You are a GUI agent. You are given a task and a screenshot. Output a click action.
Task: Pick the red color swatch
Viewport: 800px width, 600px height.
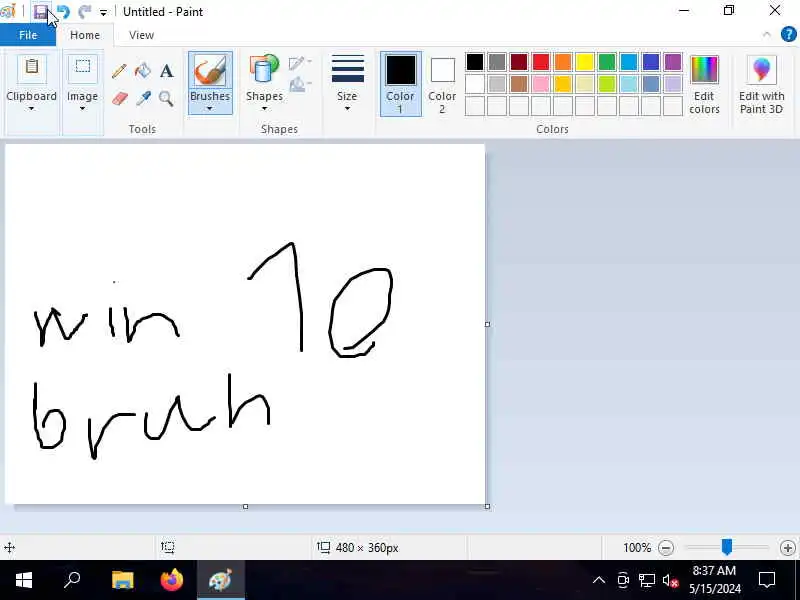point(541,62)
